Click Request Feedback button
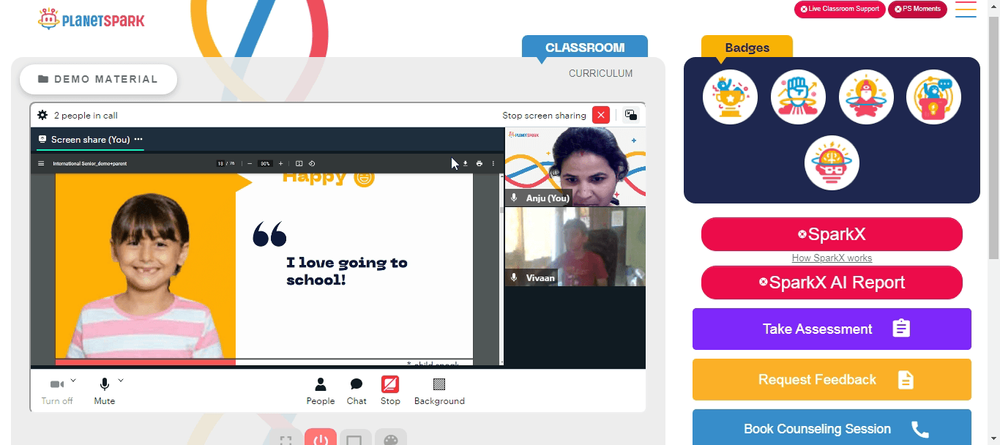This screenshot has width=1000, height=445. pos(832,379)
